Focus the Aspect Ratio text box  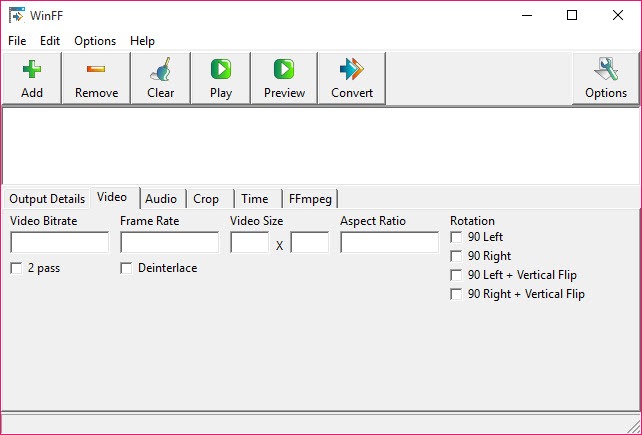point(389,243)
